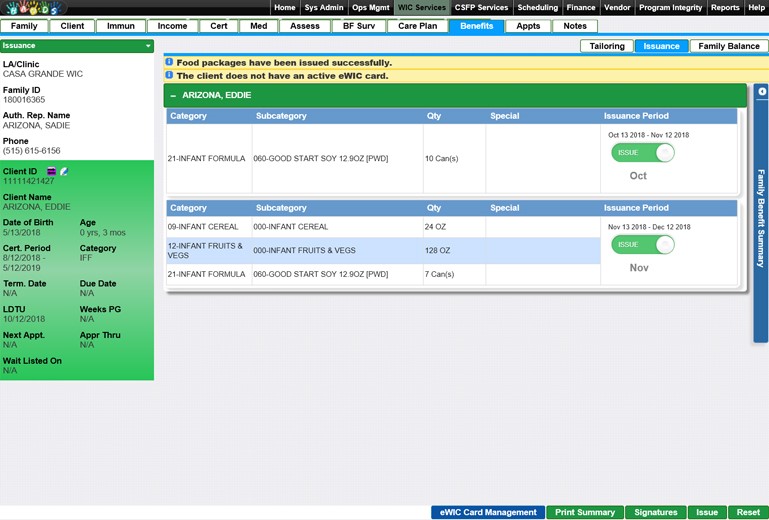The image size is (769, 520).
Task: Toggle the Oct issuance ISSUE switch
Action: click(x=643, y=152)
